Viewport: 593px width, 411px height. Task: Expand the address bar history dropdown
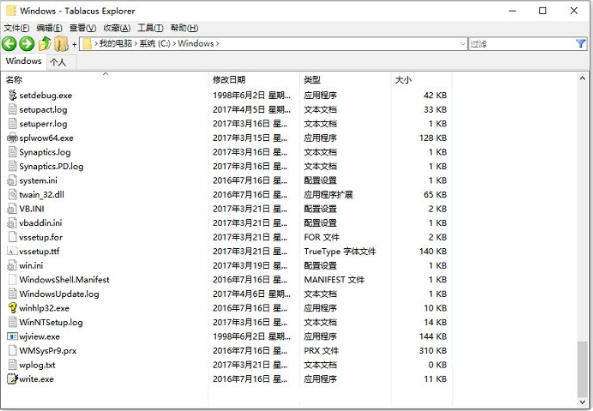point(462,44)
